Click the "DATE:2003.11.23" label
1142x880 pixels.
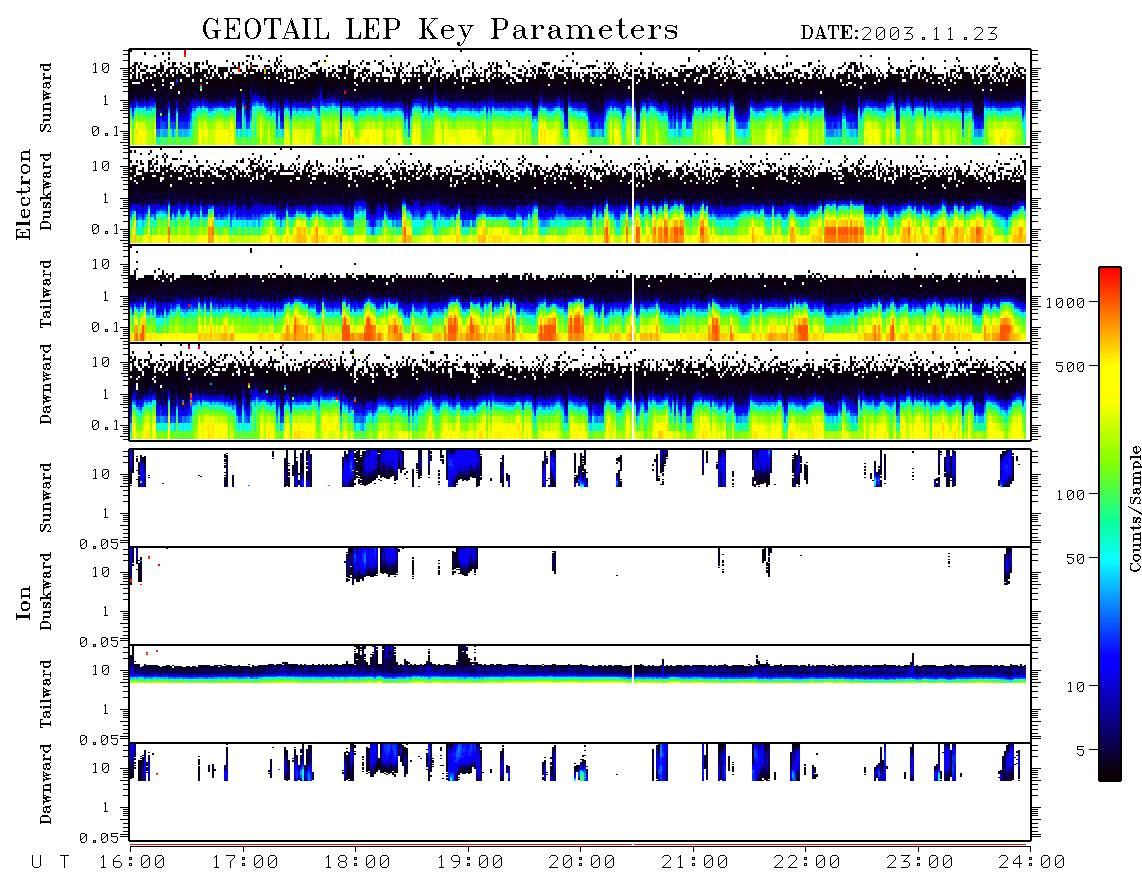[899, 34]
